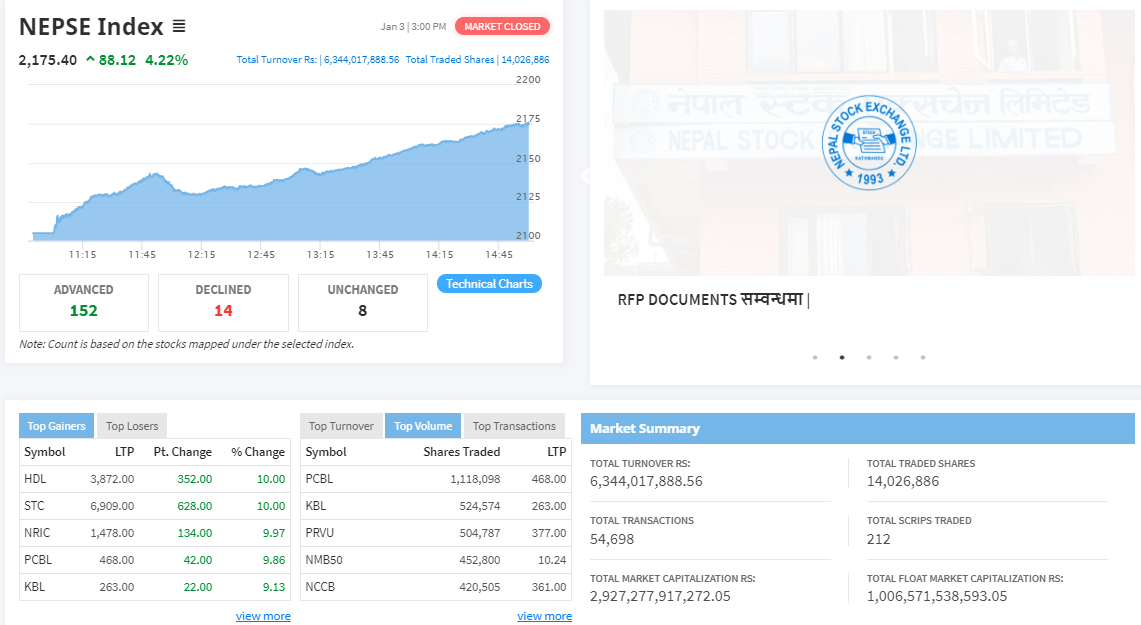Screen dimensions: 1141x625
Task: Open the RFP DOCUMENTS headline
Action: click(713, 300)
